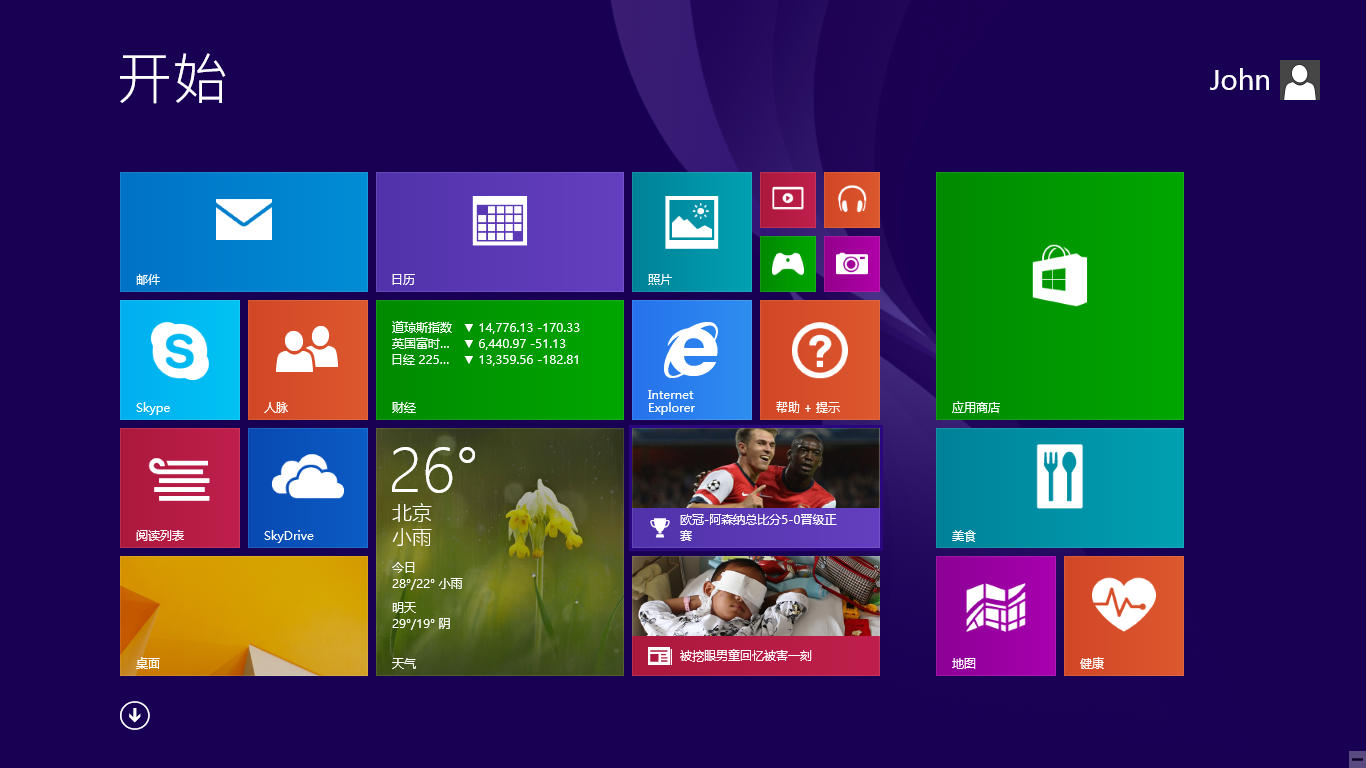Click the zoom-out minus button in corner
The width and height of the screenshot is (1366, 768).
1356,758
